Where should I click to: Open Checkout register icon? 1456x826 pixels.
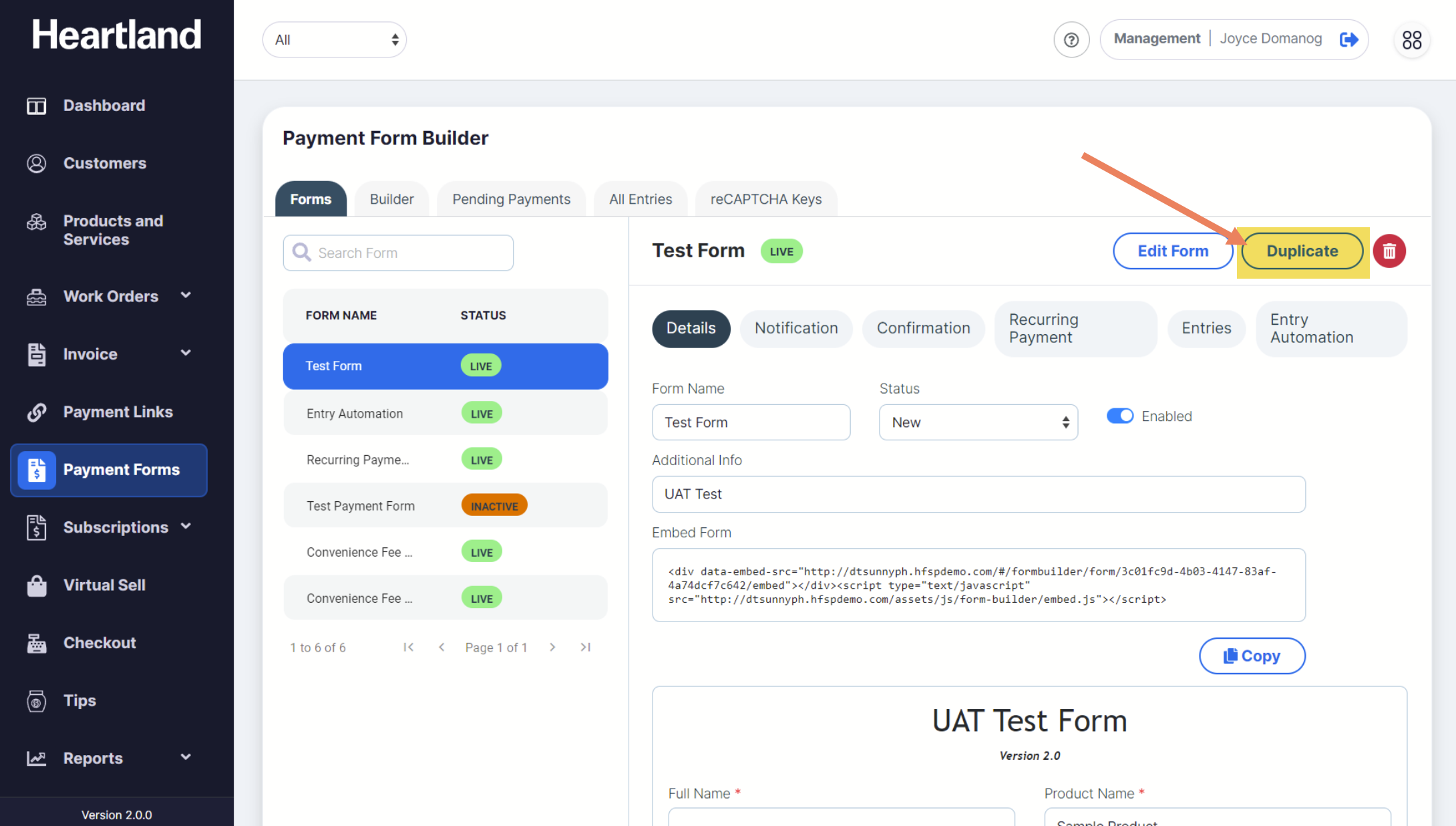[36, 643]
